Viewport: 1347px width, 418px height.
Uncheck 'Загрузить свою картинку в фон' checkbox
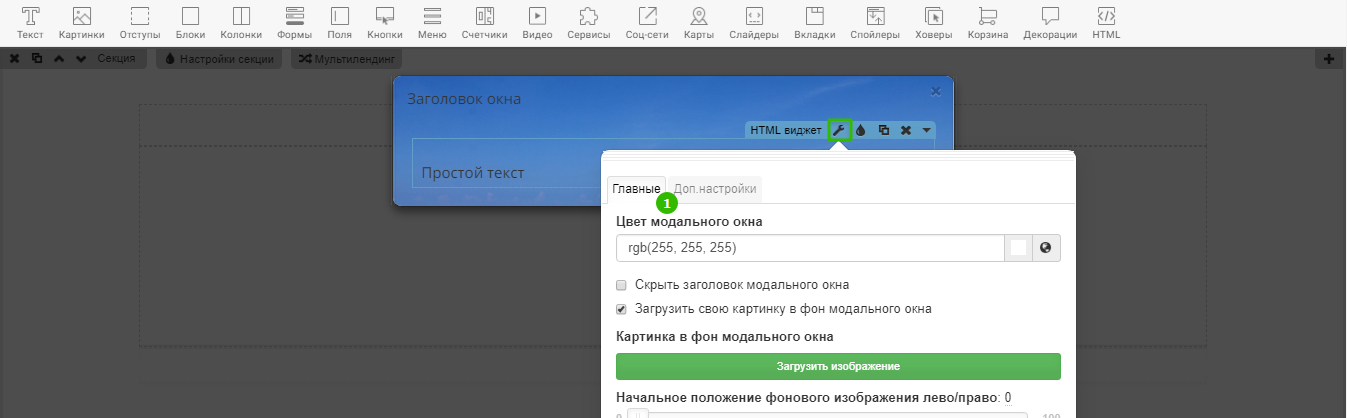pyautogui.click(x=621, y=309)
